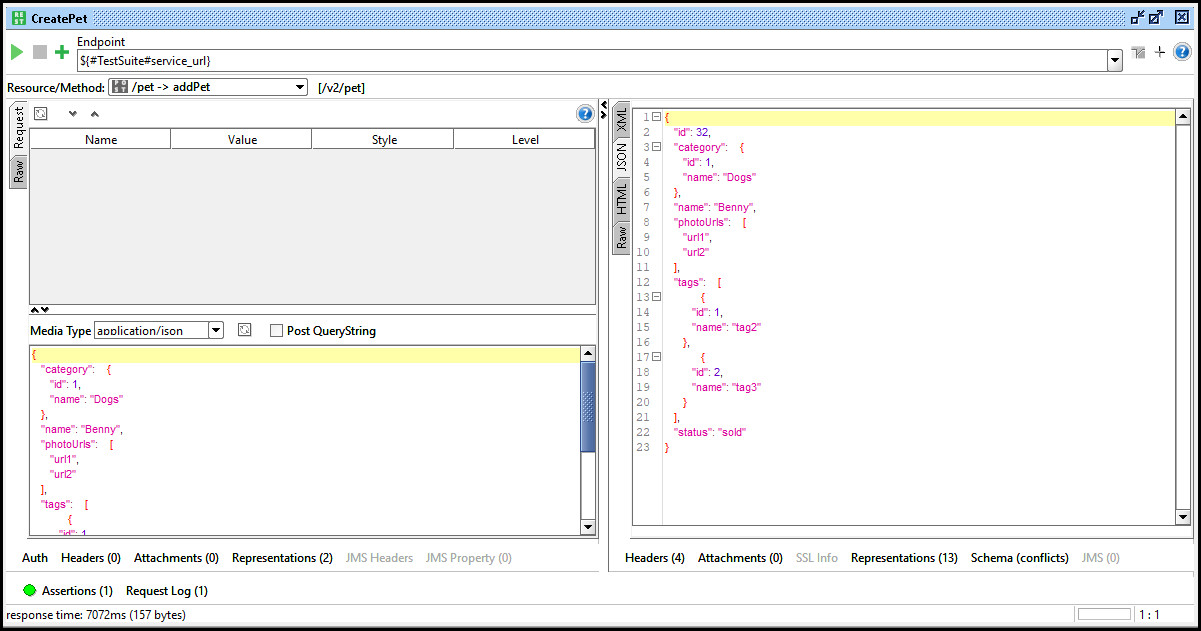This screenshot has height=631, width=1201.
Task: Click the "status": "sold" line in response
Action: pyautogui.click(x=710, y=432)
